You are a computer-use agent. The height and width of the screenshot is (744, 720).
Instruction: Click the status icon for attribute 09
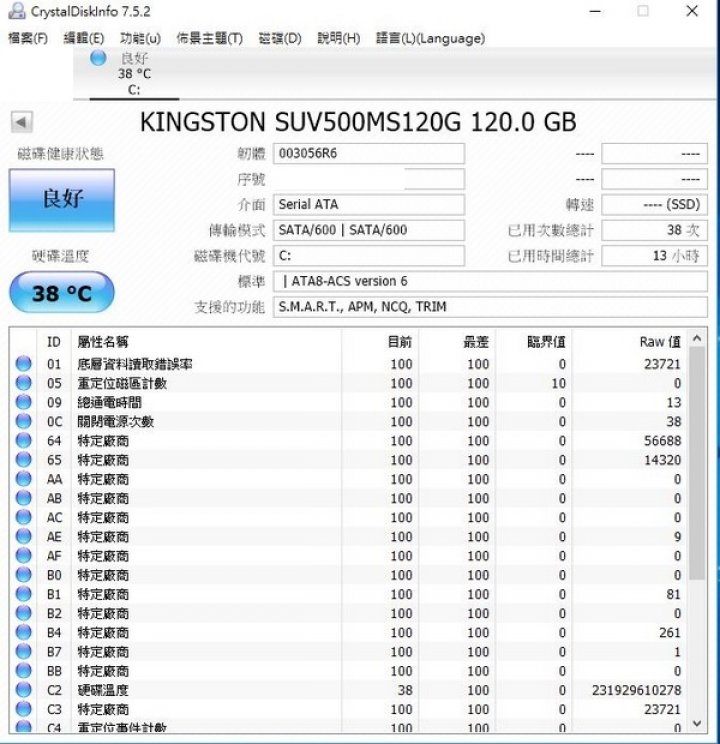tap(23, 402)
